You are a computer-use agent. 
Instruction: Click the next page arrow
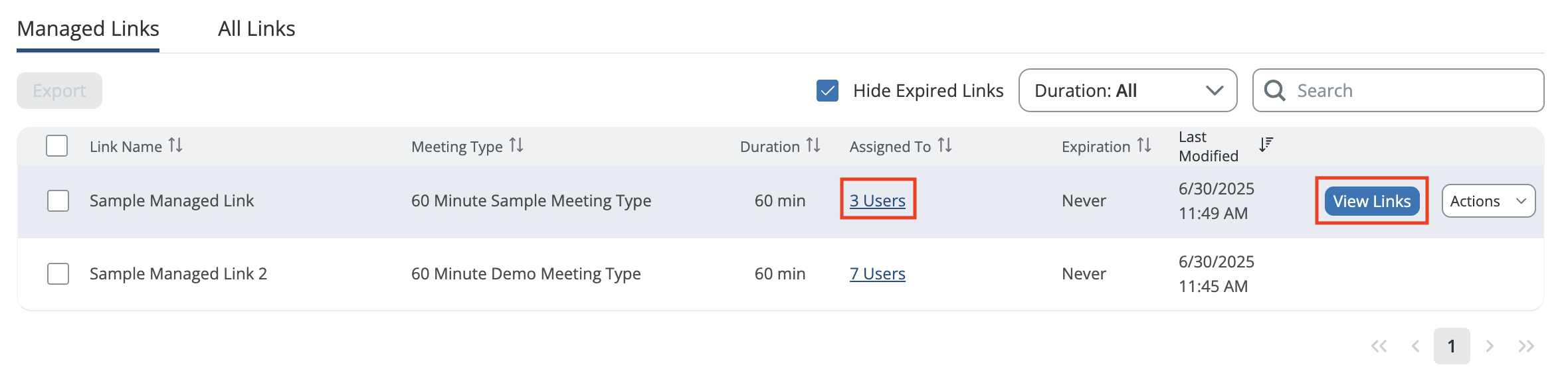tap(1490, 346)
